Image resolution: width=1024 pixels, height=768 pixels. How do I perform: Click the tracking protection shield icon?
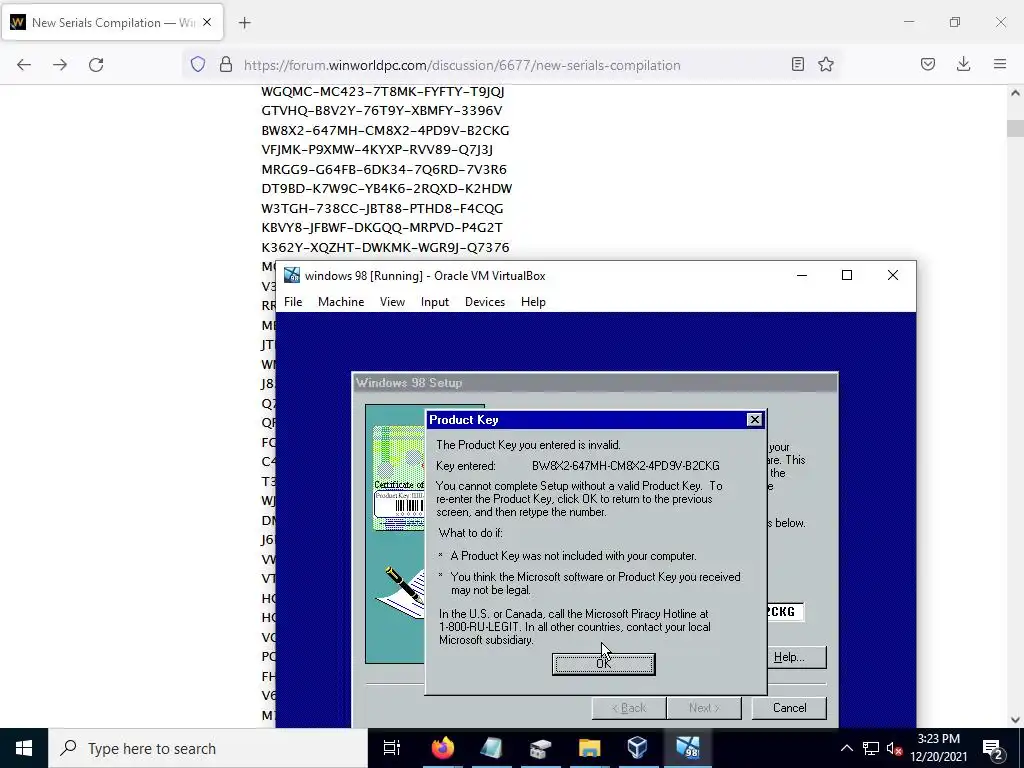[198, 64]
